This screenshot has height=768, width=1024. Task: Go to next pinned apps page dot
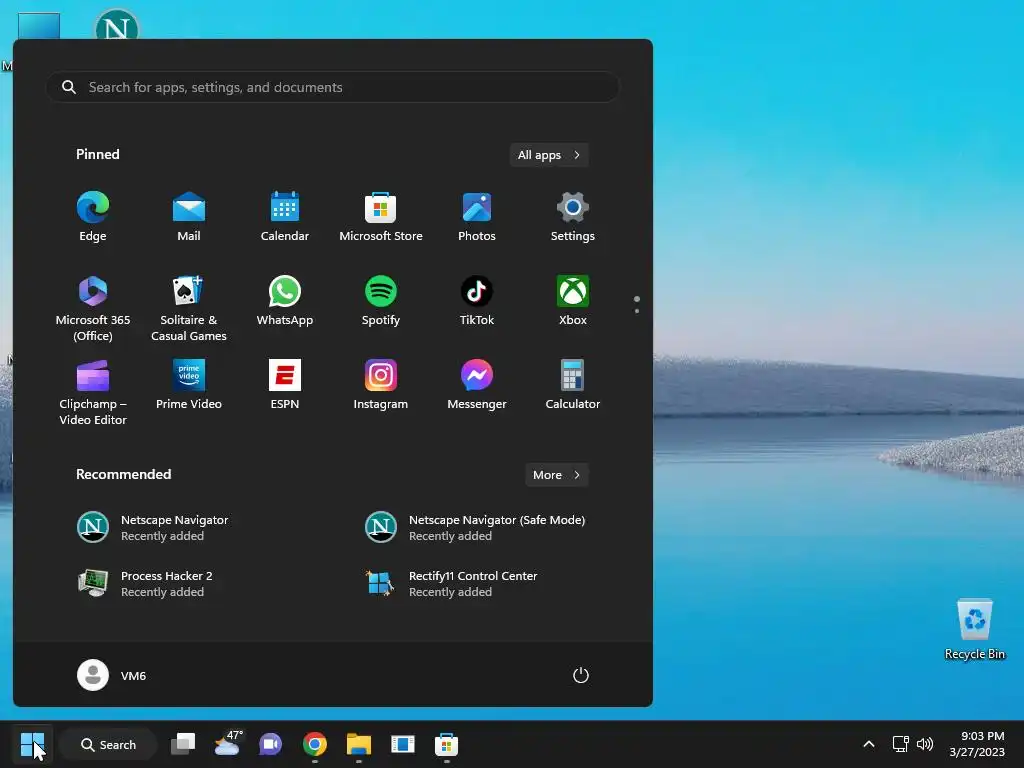pos(637,311)
